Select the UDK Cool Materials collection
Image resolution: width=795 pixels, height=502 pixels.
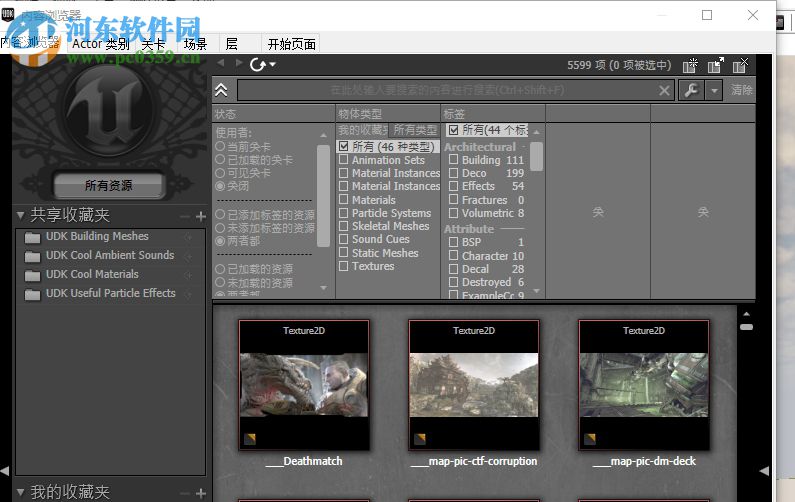pos(92,274)
